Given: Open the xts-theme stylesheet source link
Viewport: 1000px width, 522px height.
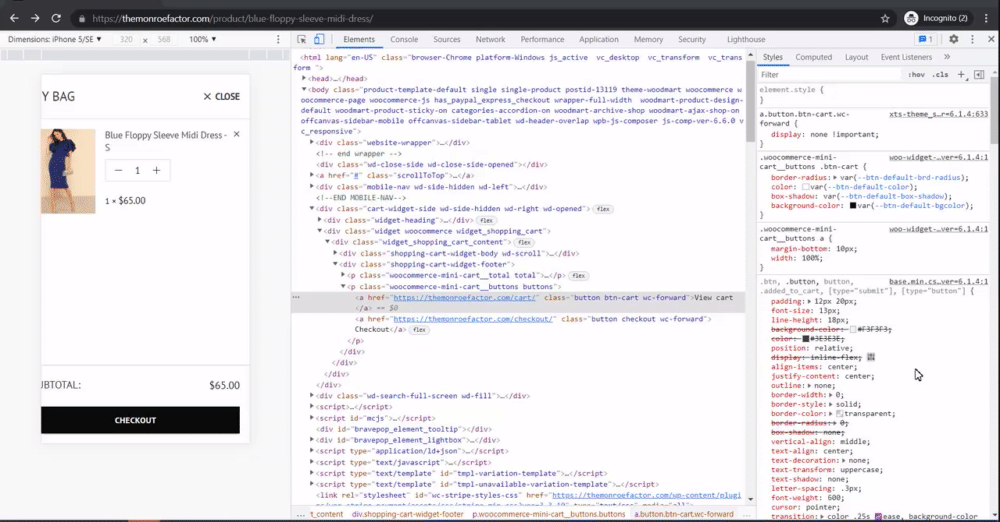Looking at the screenshot, I should [938, 114].
